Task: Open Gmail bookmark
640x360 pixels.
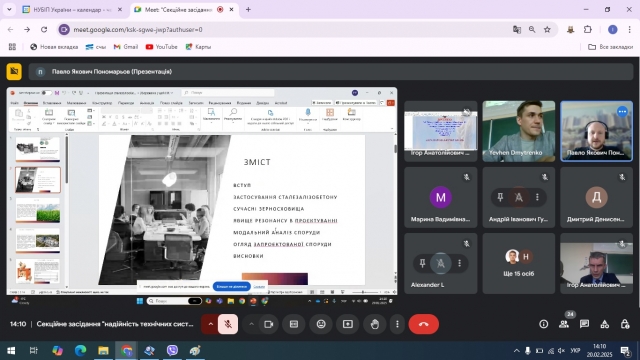Action: pos(126,47)
